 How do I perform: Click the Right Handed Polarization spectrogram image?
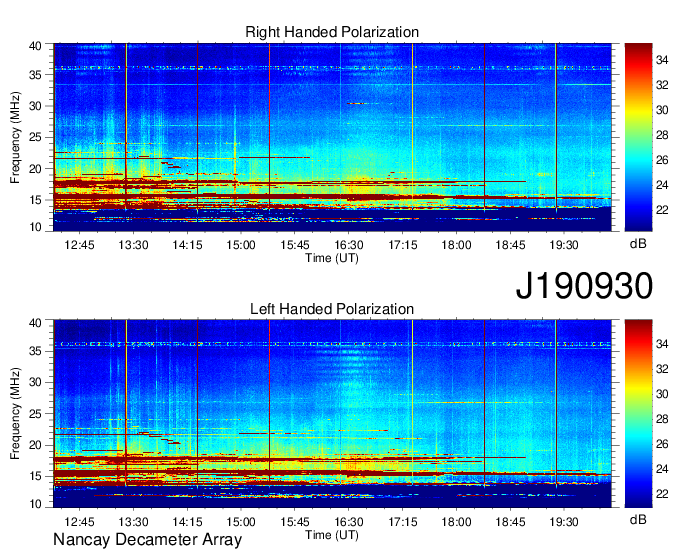tap(332, 137)
